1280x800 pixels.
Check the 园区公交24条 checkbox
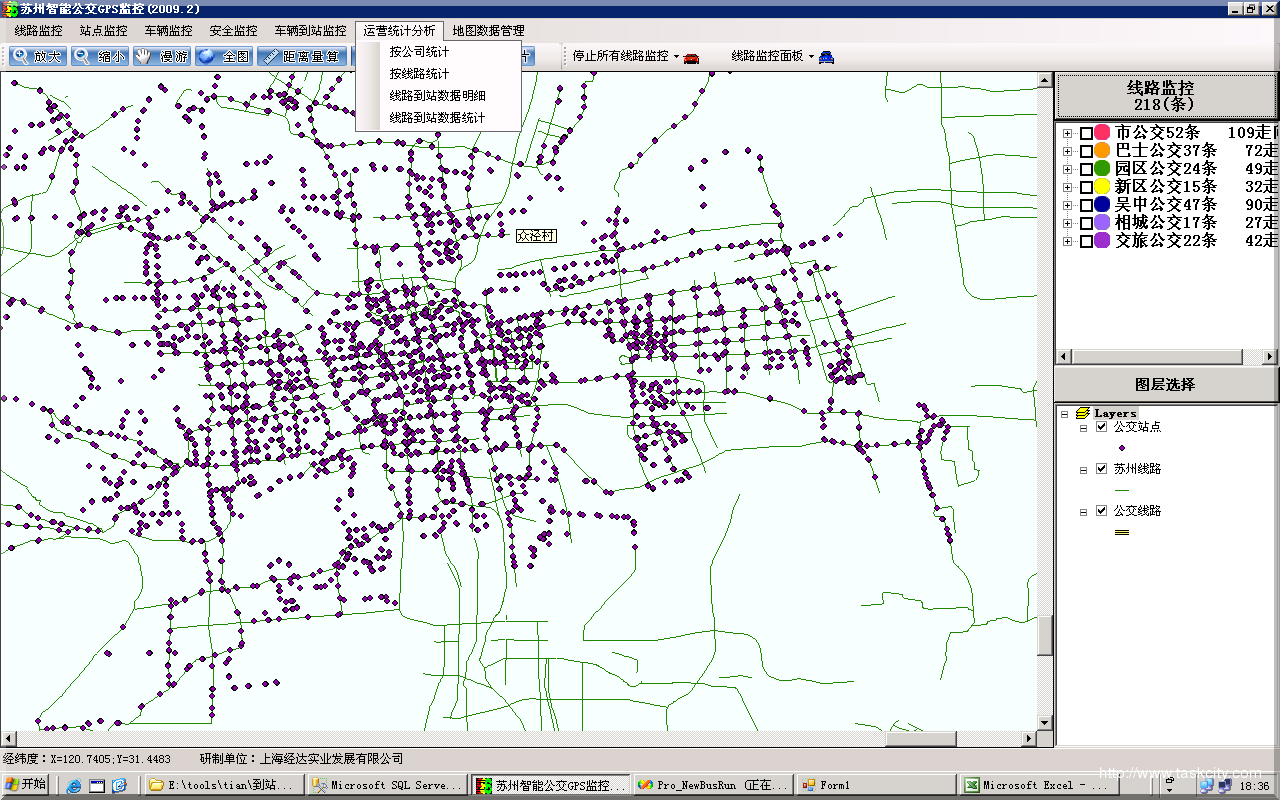click(1086, 169)
